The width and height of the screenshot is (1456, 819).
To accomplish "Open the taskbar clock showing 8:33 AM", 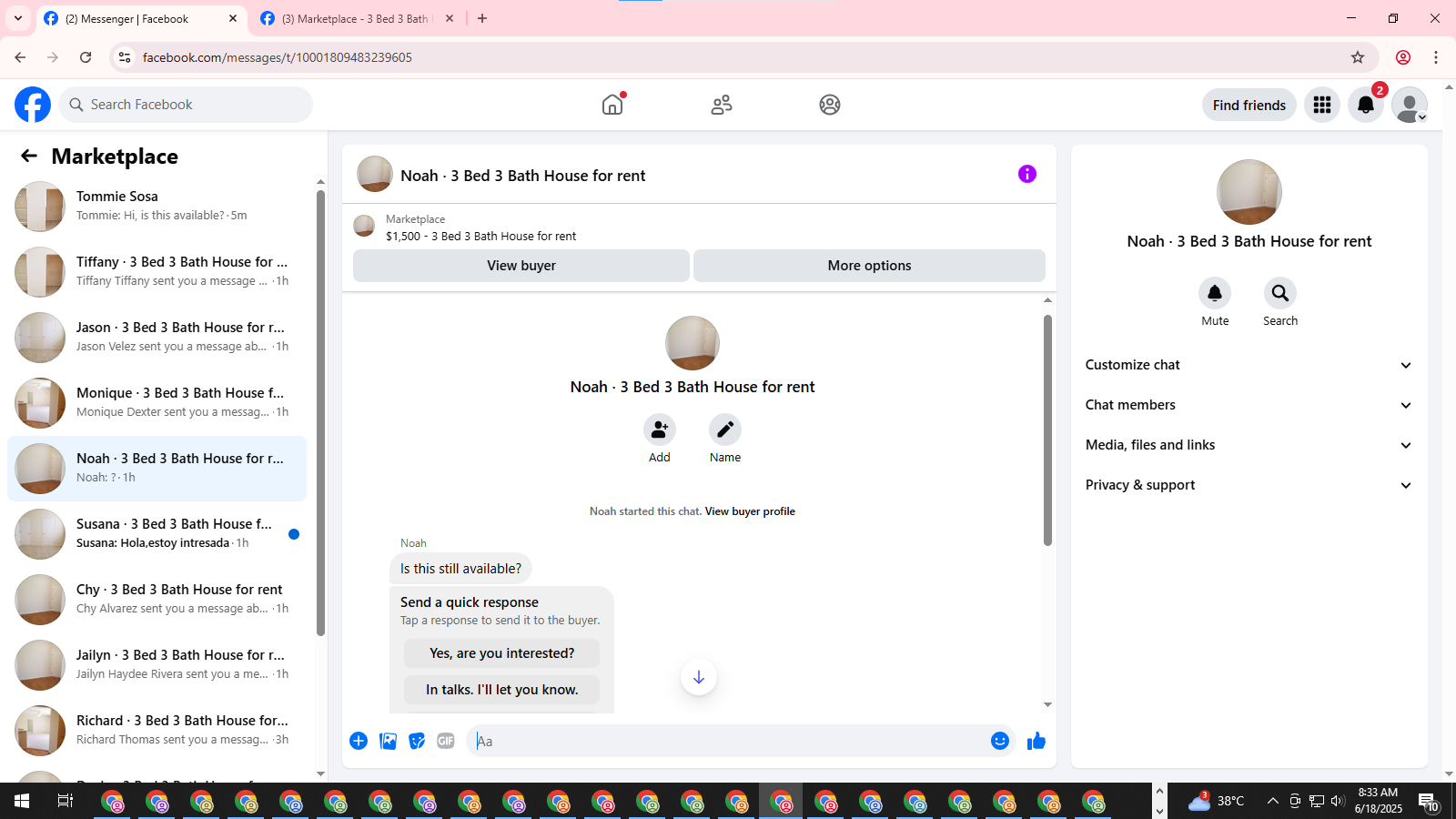I will pyautogui.click(x=1378, y=801).
